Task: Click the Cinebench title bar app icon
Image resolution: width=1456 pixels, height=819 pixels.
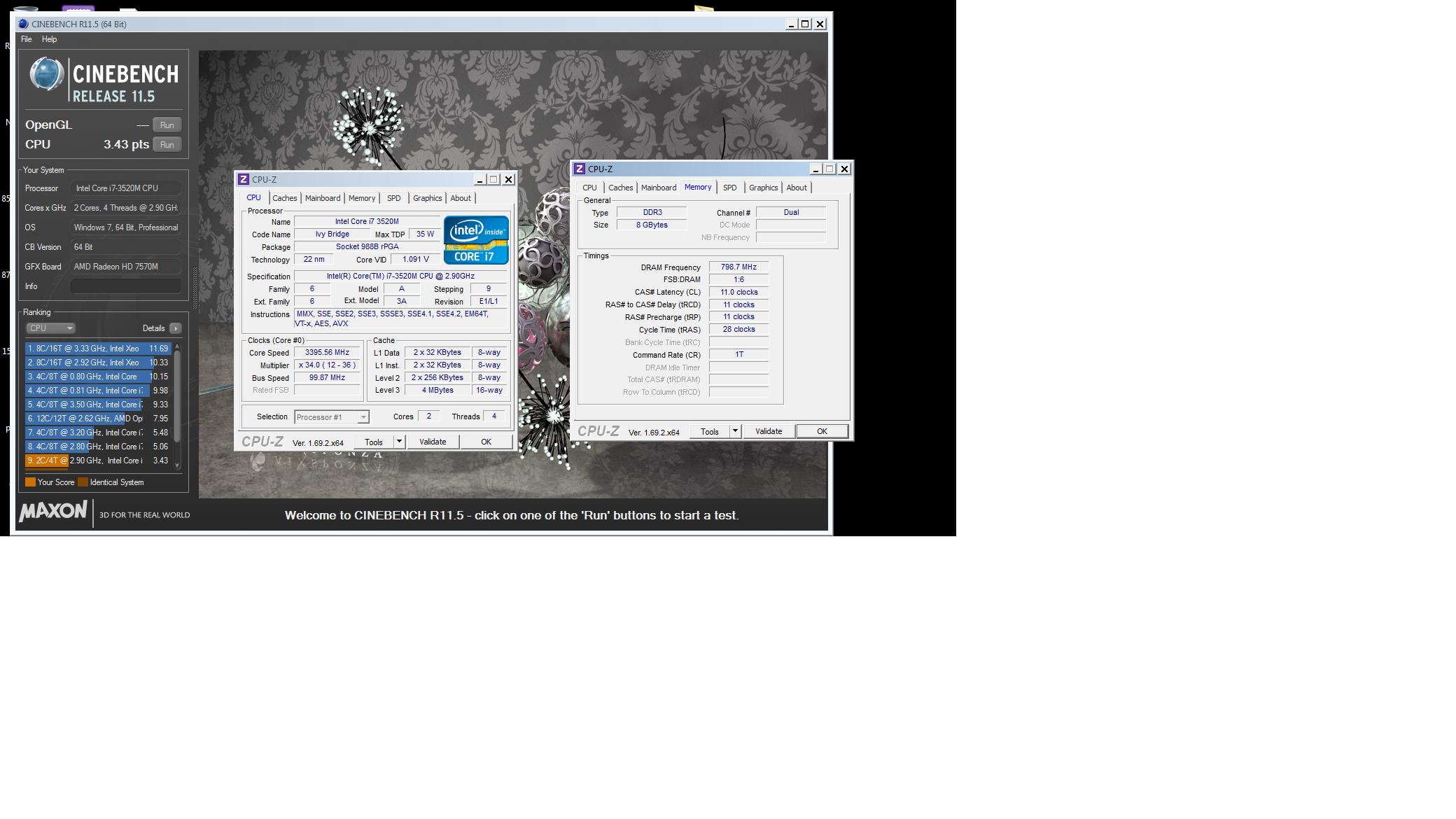Action: point(23,24)
